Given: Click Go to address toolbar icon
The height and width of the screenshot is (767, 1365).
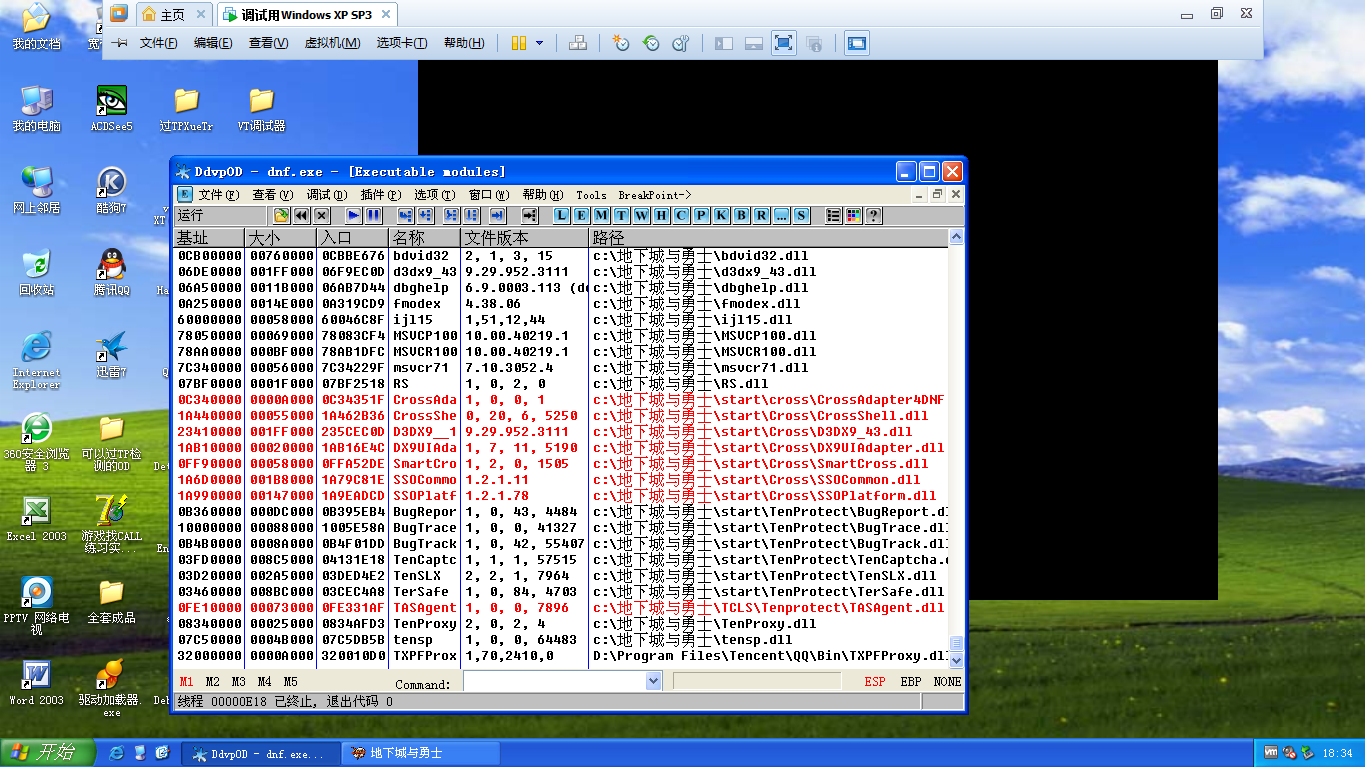Looking at the screenshot, I should 530,215.
